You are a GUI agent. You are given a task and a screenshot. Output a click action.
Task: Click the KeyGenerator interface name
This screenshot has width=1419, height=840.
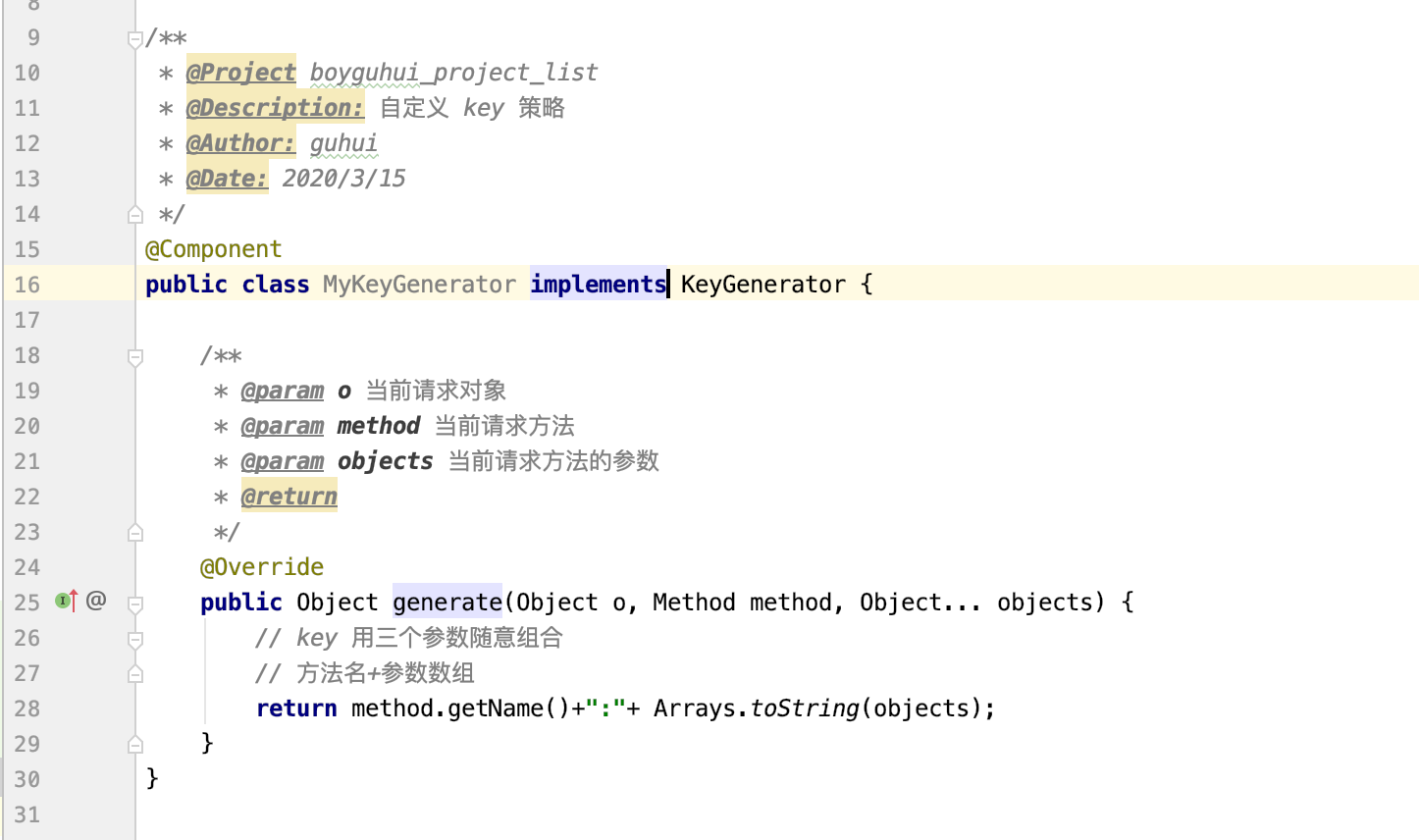763,285
